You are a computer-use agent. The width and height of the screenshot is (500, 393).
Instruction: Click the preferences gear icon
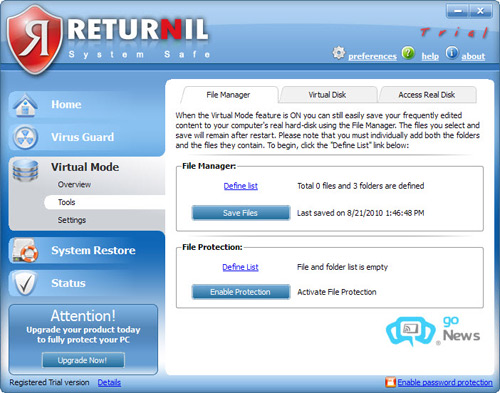(x=338, y=53)
